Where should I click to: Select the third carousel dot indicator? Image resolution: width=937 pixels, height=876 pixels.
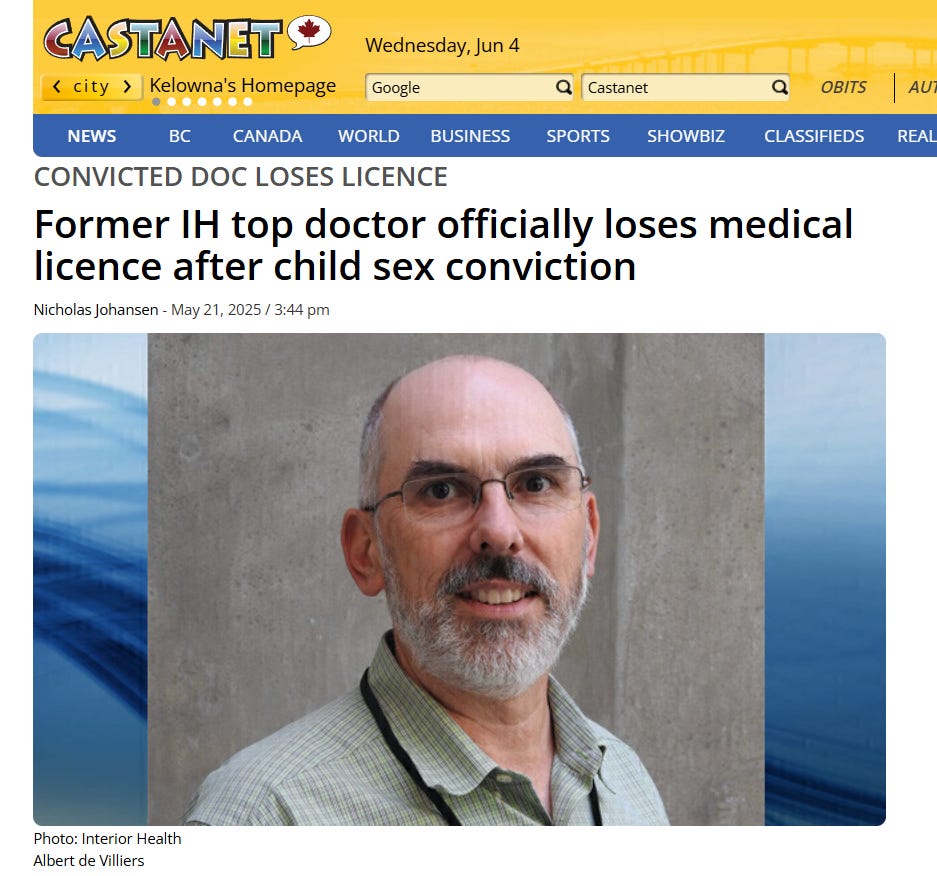(186, 102)
